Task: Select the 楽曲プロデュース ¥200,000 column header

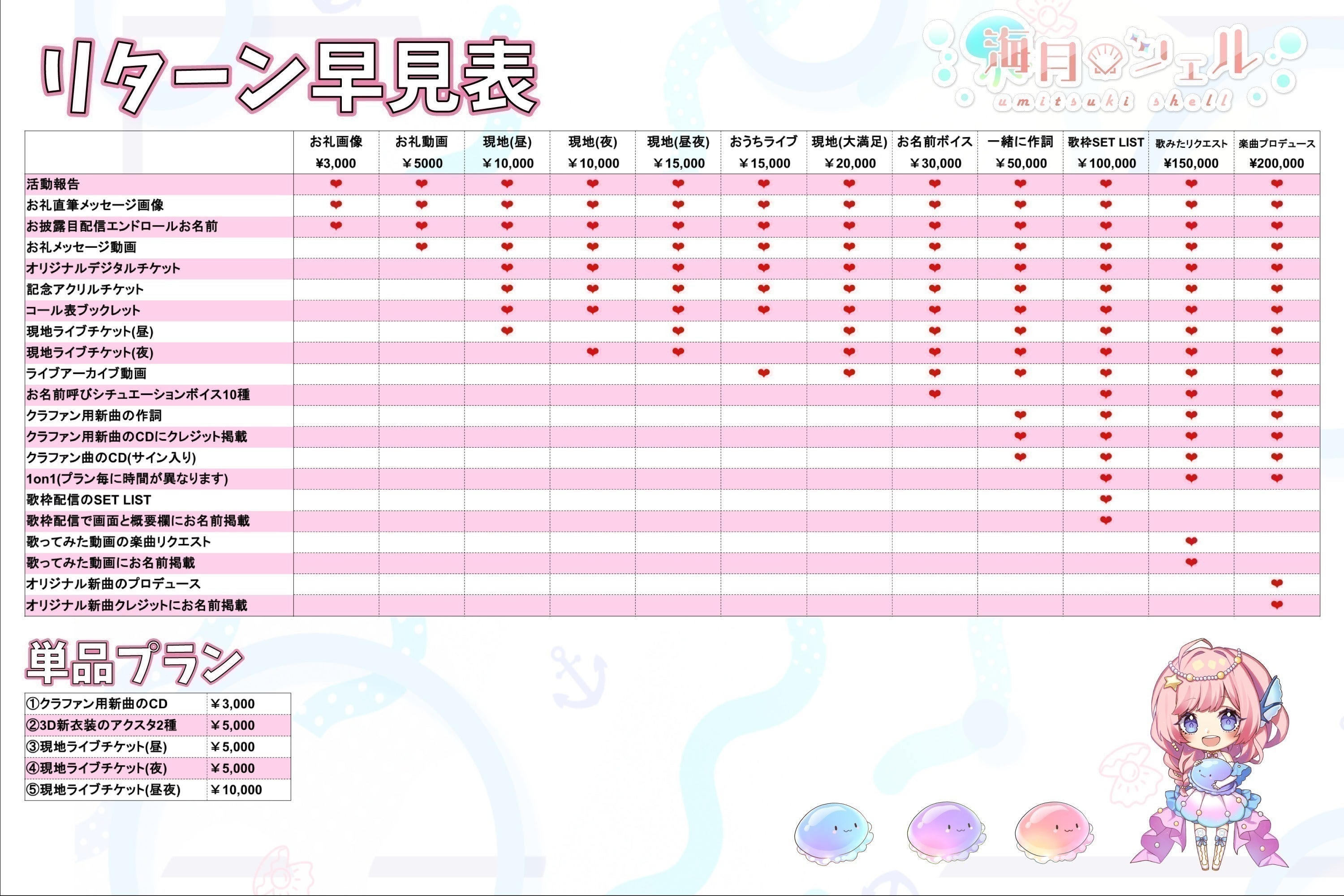Action: tap(1276, 152)
